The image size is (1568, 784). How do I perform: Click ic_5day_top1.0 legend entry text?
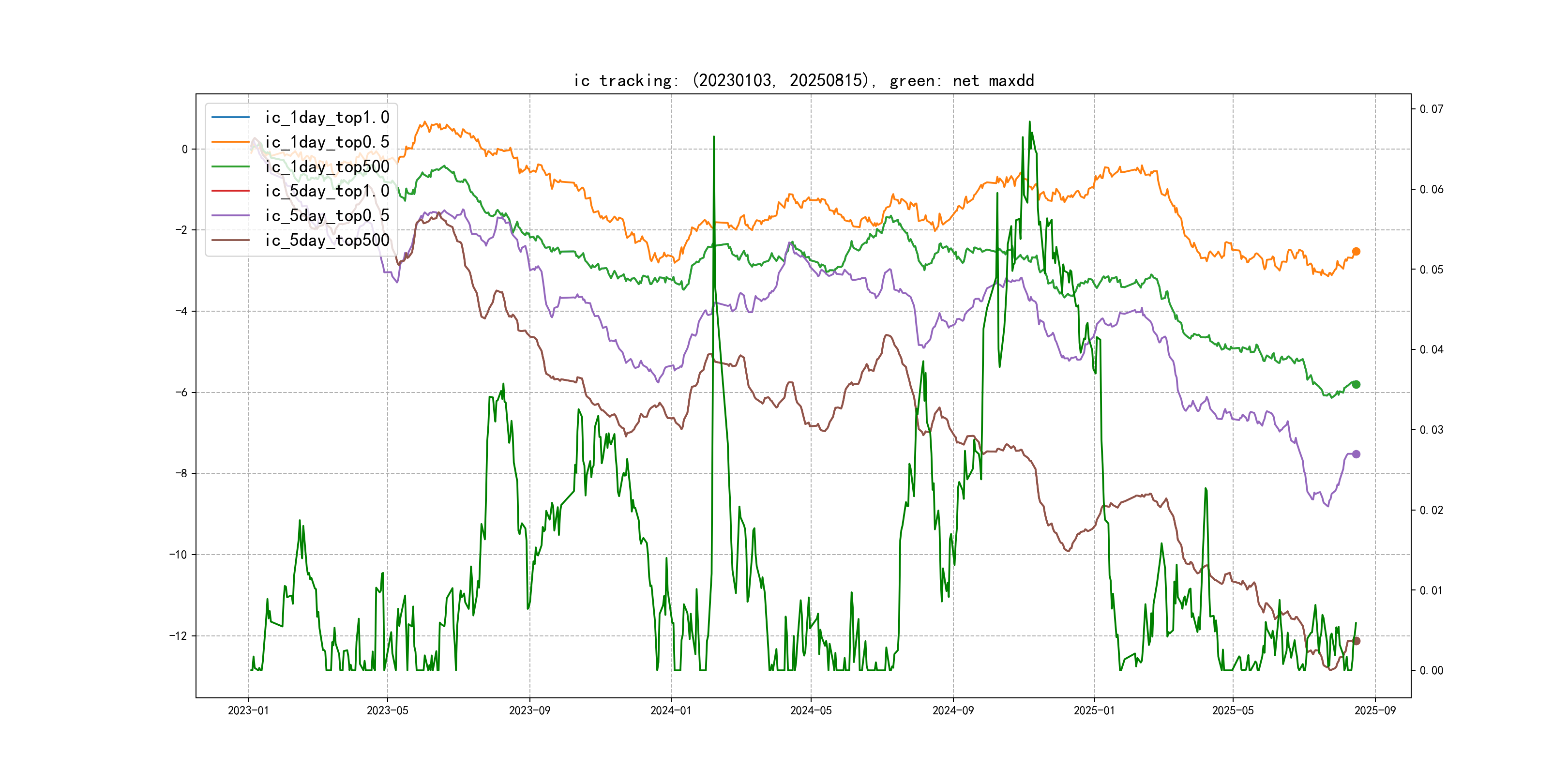pos(327,191)
